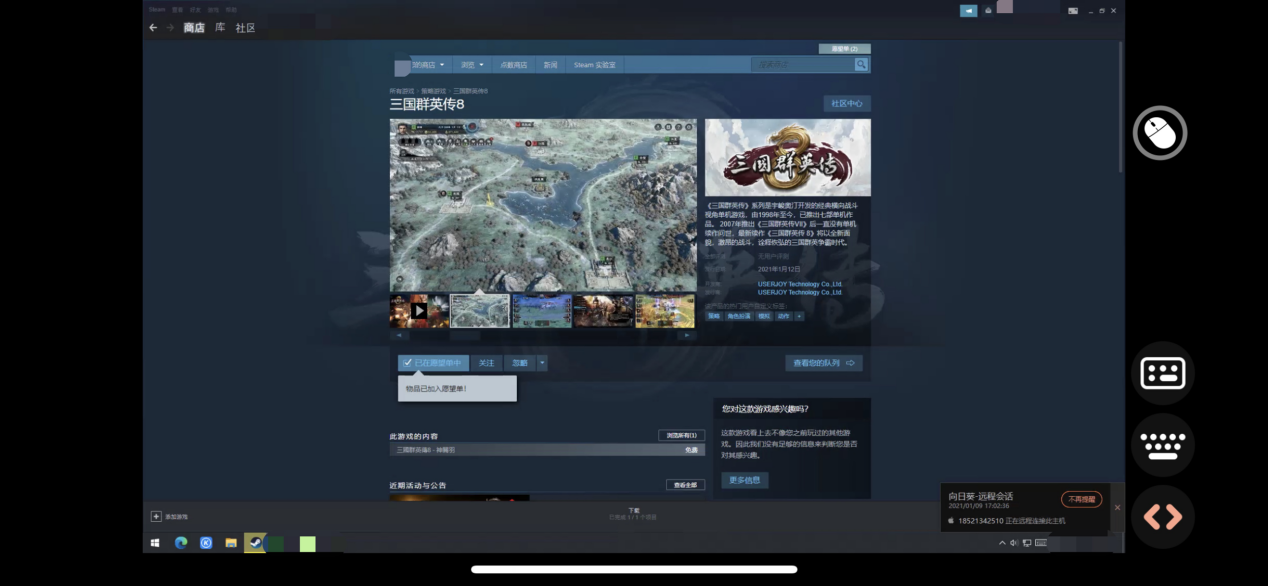The image size is (1268, 586).
Task: Open Microsoft Edge from the taskbar
Action: tap(181, 543)
